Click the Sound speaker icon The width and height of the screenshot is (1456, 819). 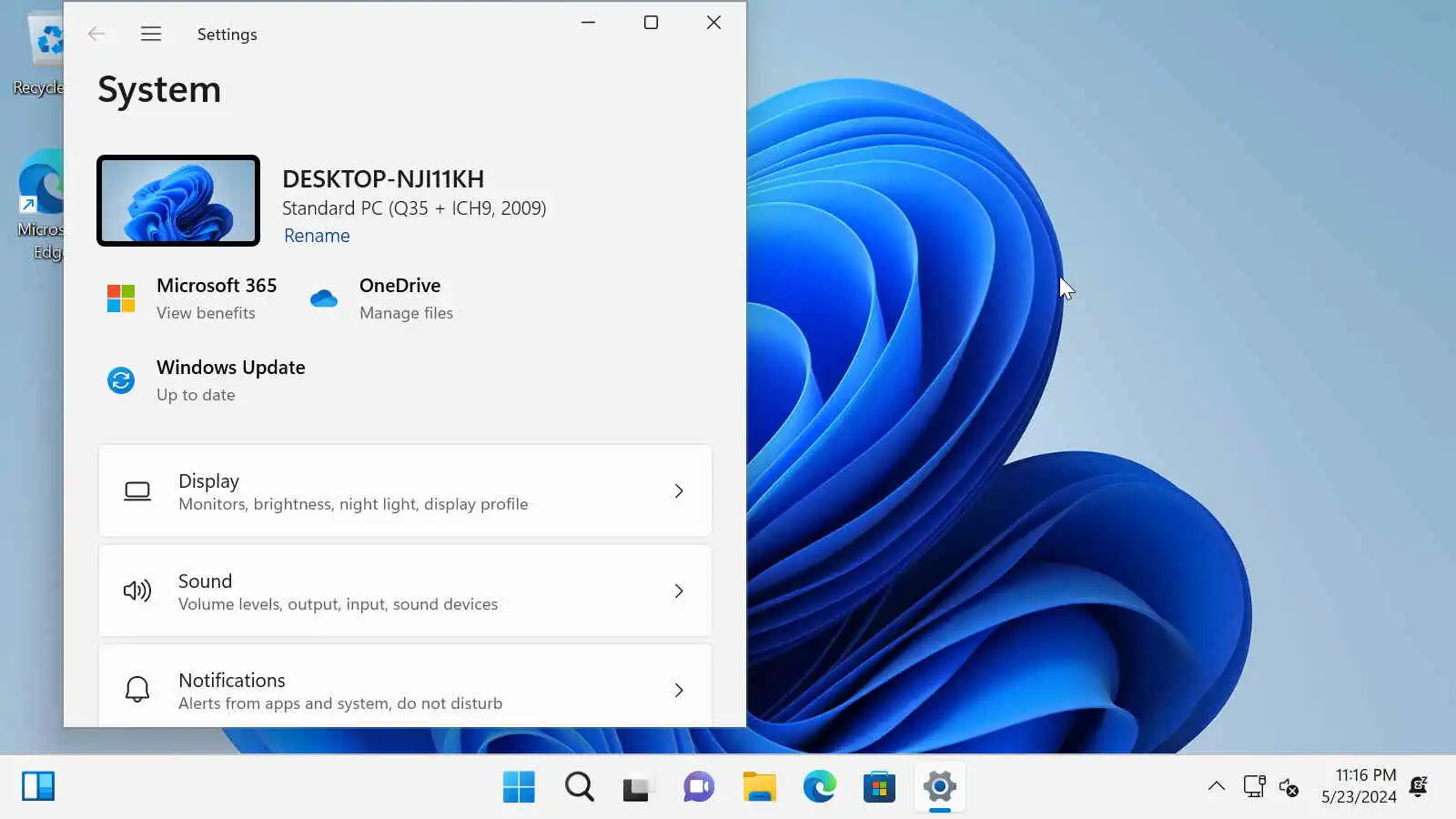137,591
